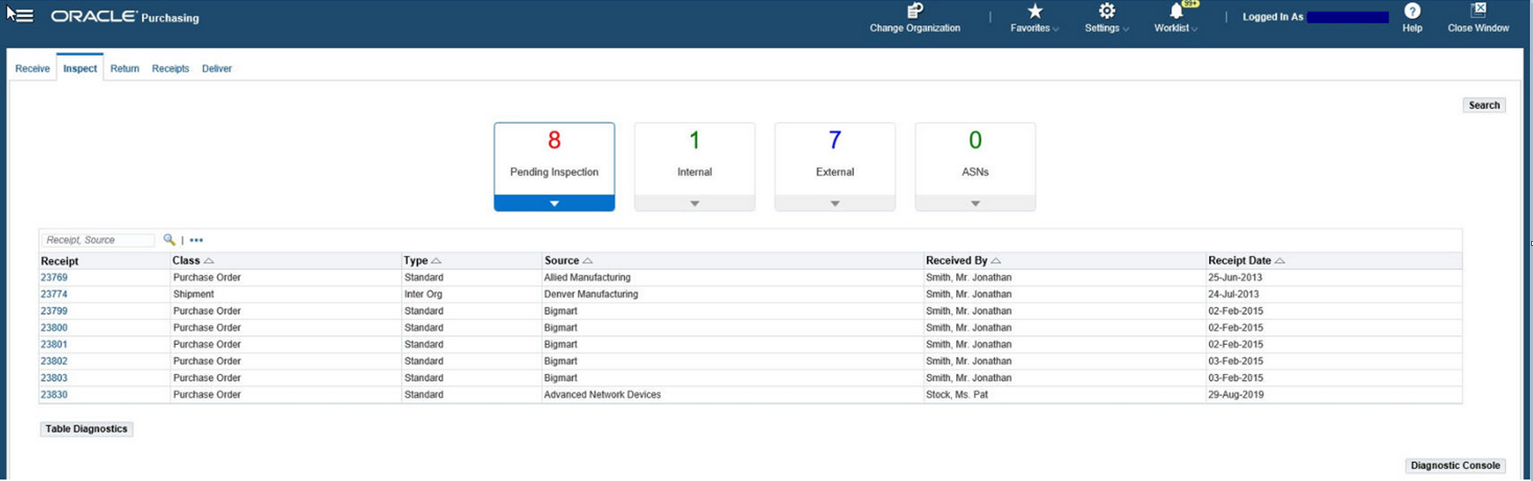Open the Settings gear icon
This screenshot has height=481, width=1533.
[x=1107, y=11]
